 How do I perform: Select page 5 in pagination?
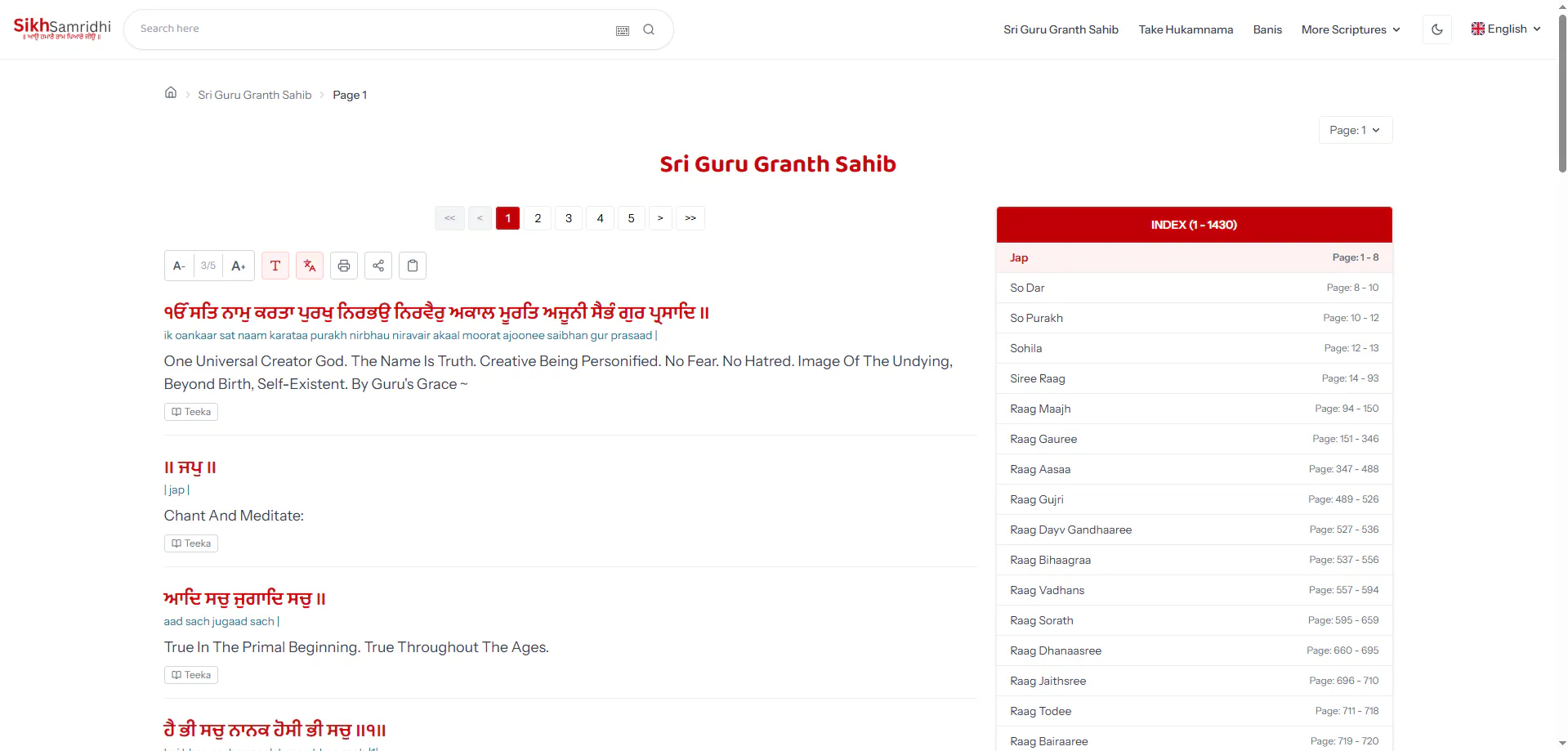pyautogui.click(x=631, y=218)
